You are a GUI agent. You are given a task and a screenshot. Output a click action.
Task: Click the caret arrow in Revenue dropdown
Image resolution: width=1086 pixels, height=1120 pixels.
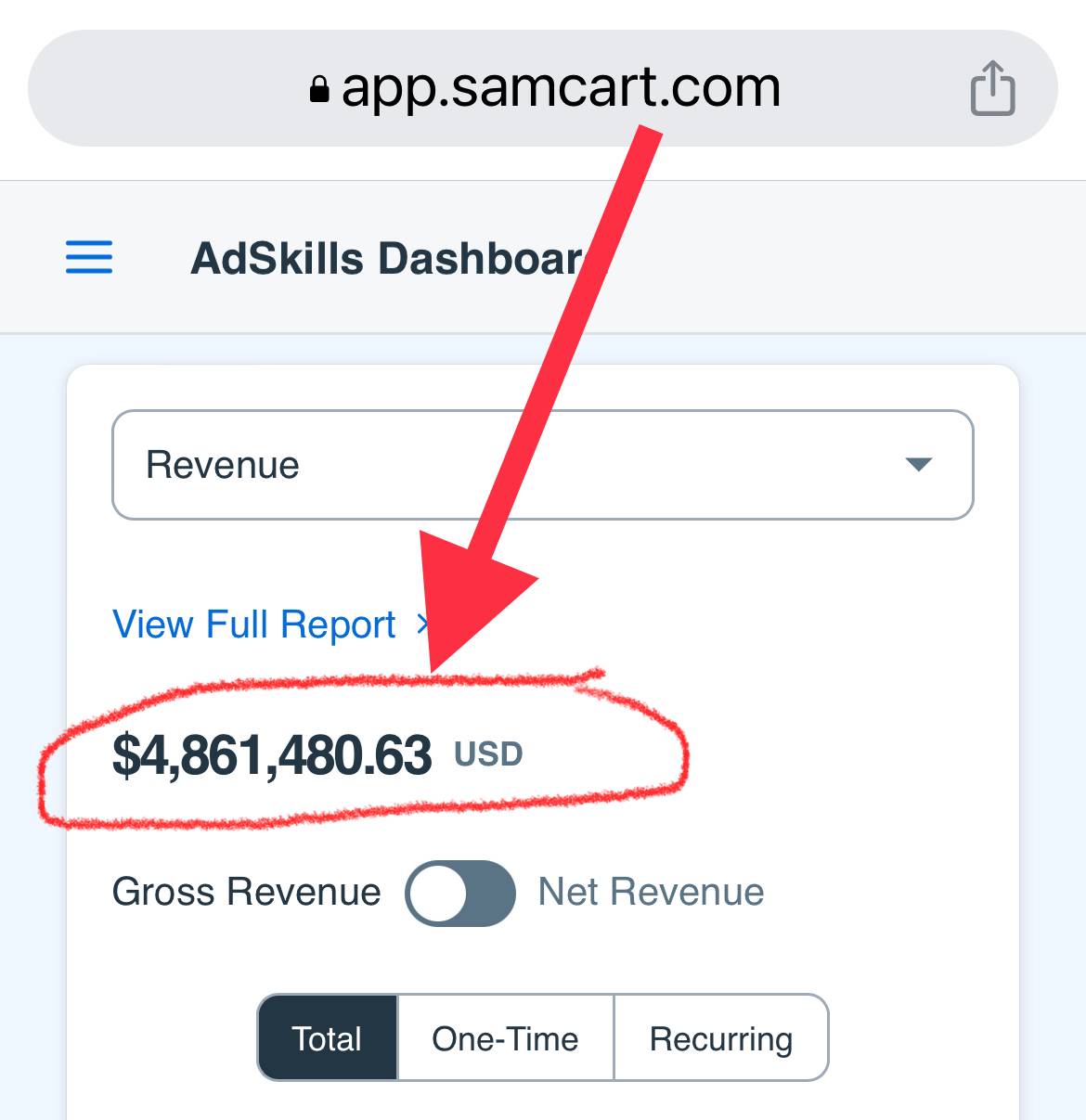(x=918, y=464)
